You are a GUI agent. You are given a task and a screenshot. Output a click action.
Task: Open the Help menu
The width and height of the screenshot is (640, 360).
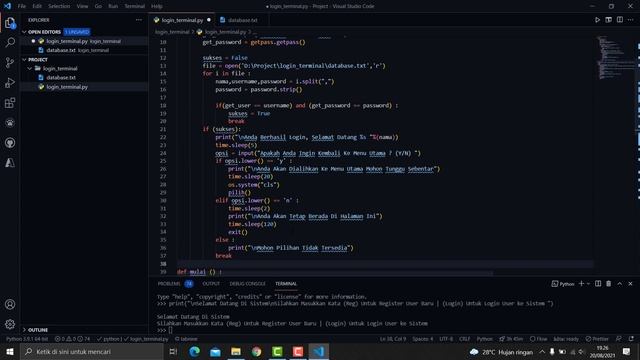tap(157, 6)
